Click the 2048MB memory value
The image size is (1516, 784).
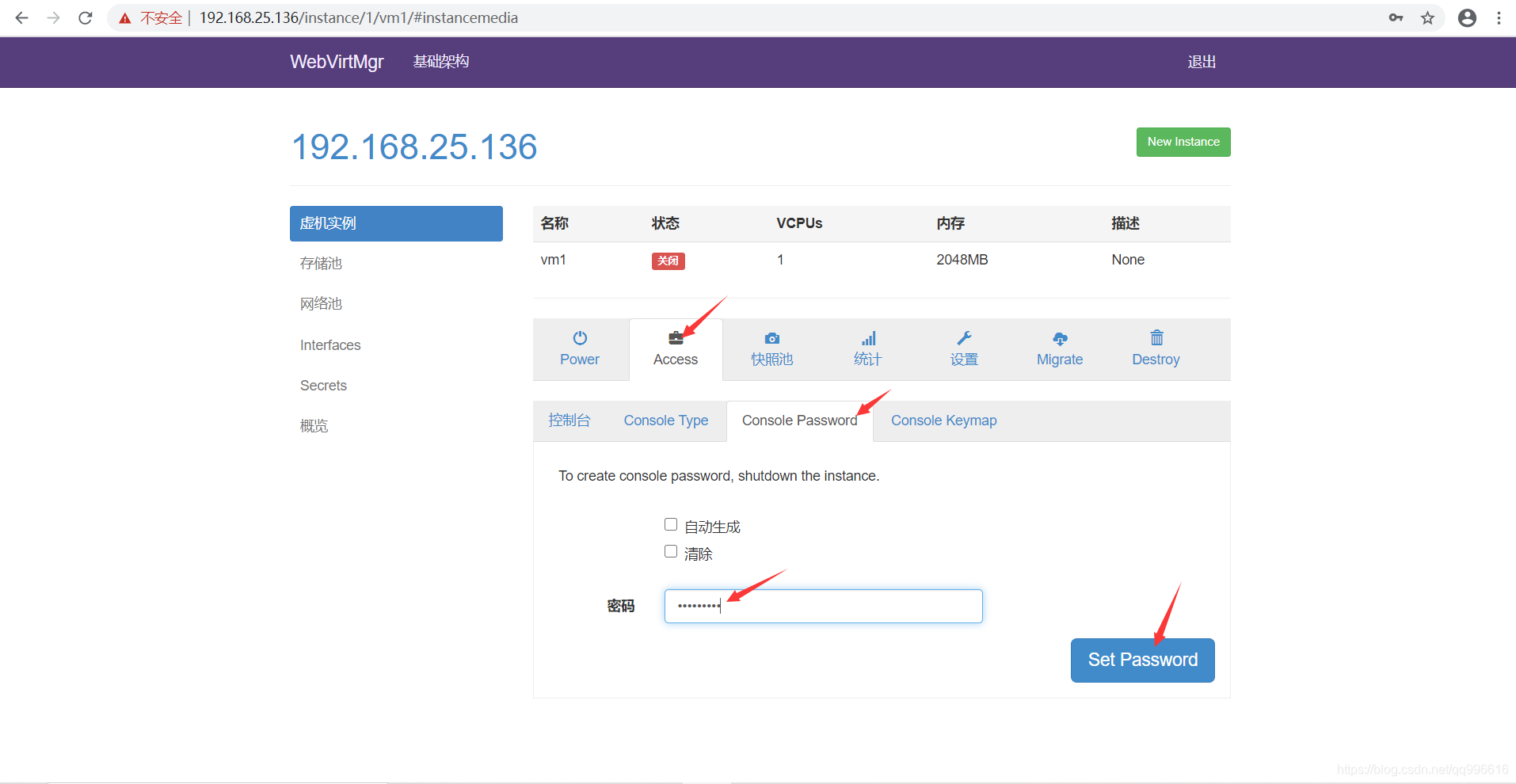(x=962, y=260)
